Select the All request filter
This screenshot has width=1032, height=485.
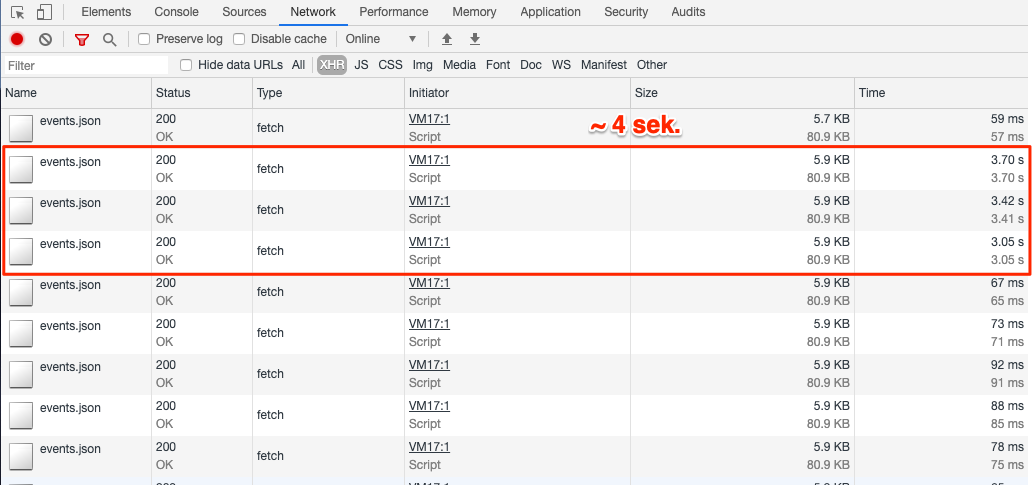(299, 65)
